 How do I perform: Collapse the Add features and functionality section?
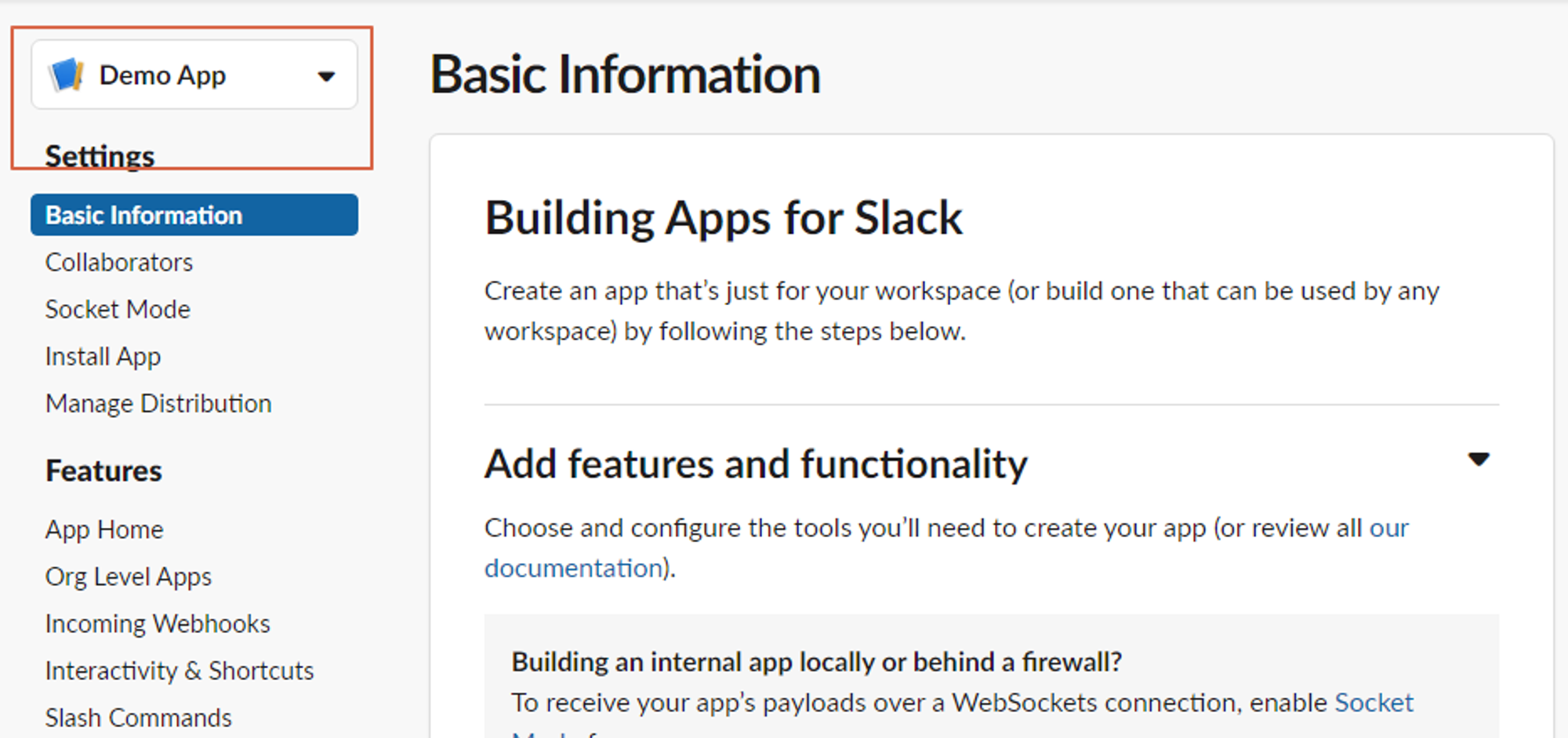[1478, 460]
